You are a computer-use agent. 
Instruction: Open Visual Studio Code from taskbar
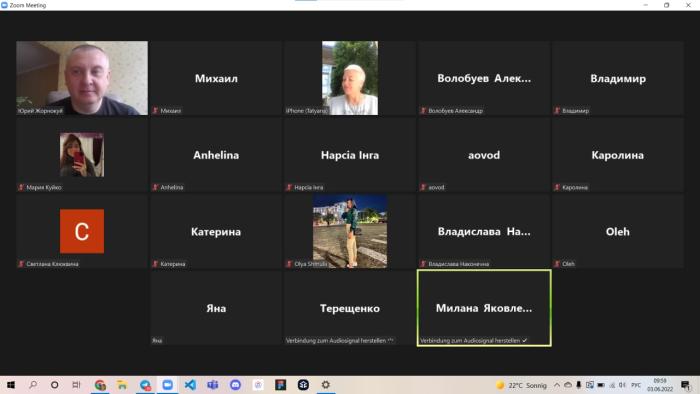click(190, 385)
